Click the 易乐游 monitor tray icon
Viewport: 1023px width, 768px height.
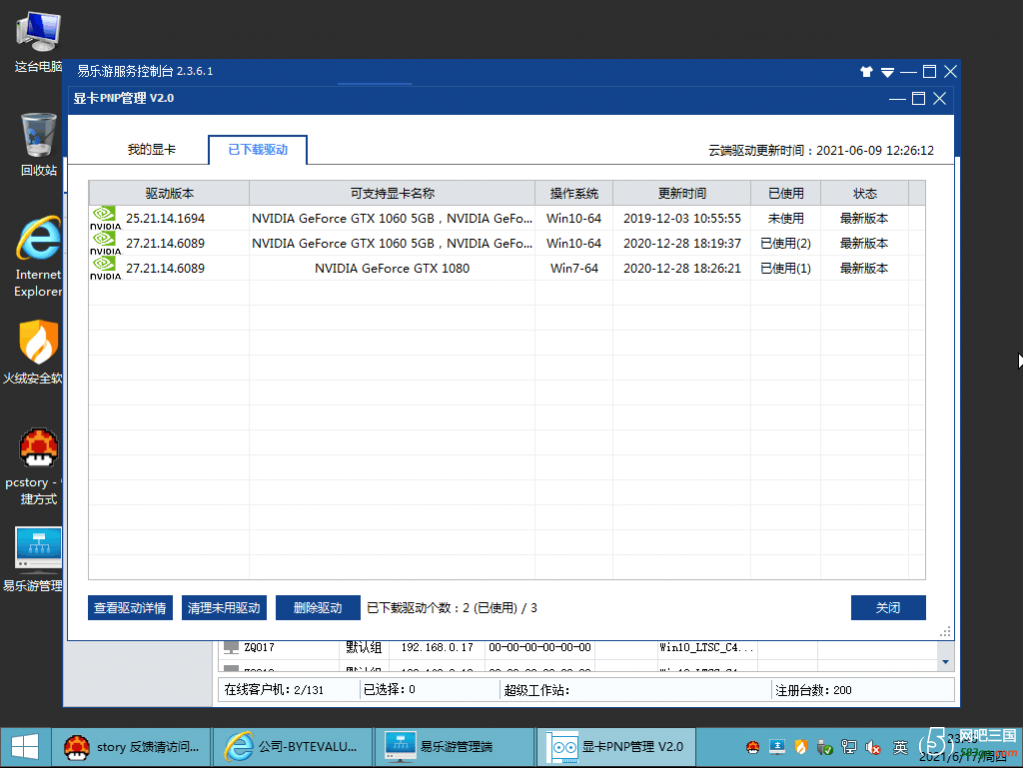(x=776, y=747)
